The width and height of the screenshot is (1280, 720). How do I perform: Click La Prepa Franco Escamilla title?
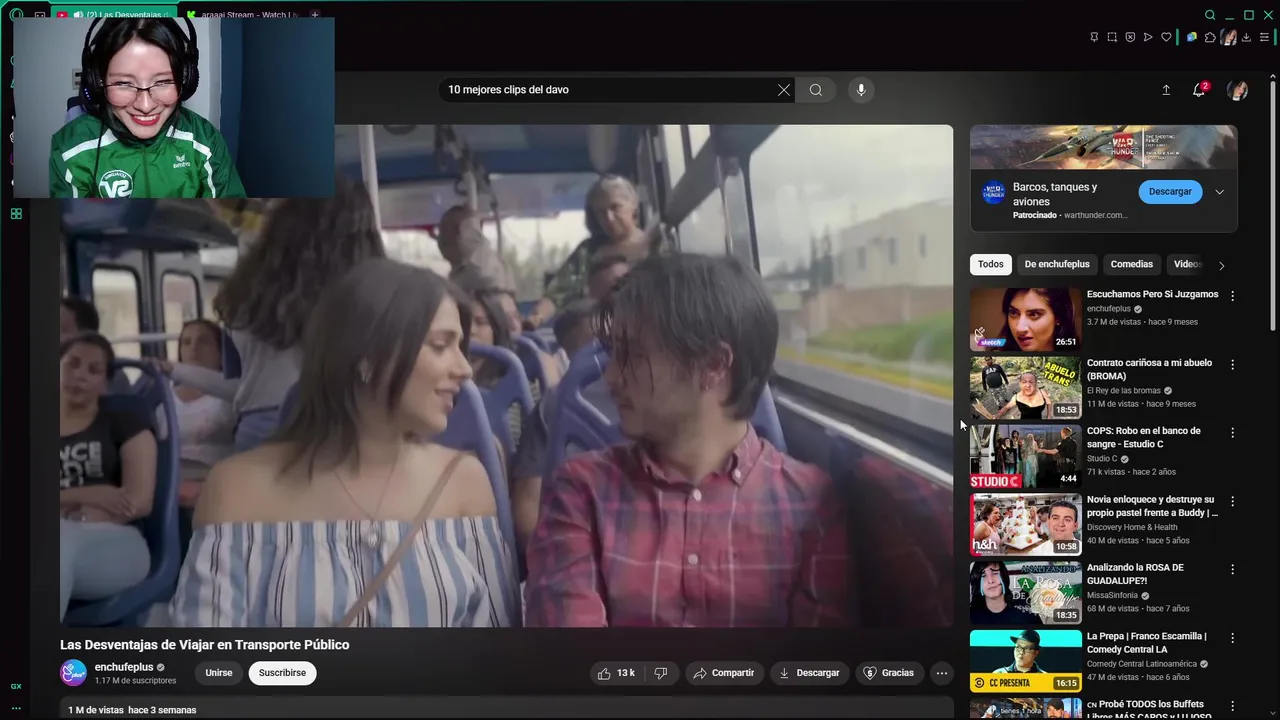[x=1147, y=642]
